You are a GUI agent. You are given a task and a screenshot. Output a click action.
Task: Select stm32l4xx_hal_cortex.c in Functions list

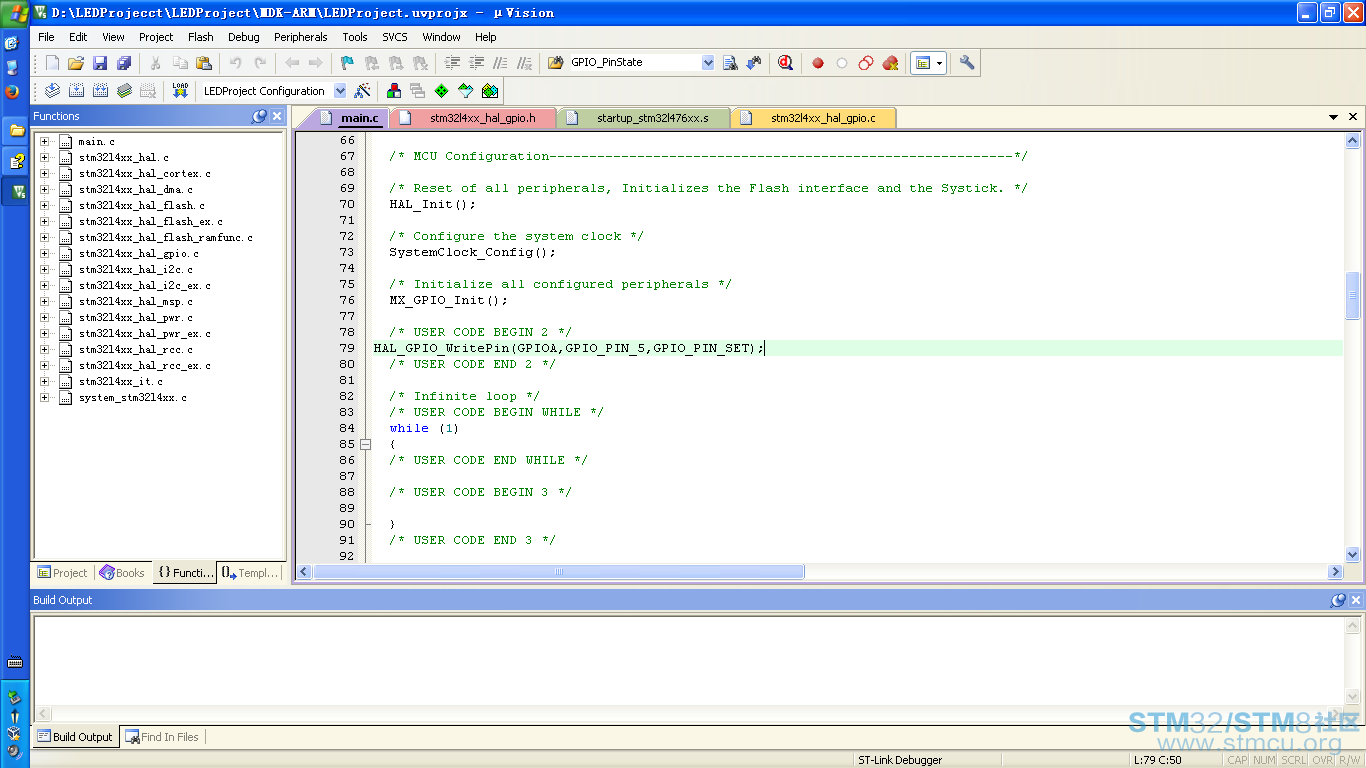coord(144,174)
